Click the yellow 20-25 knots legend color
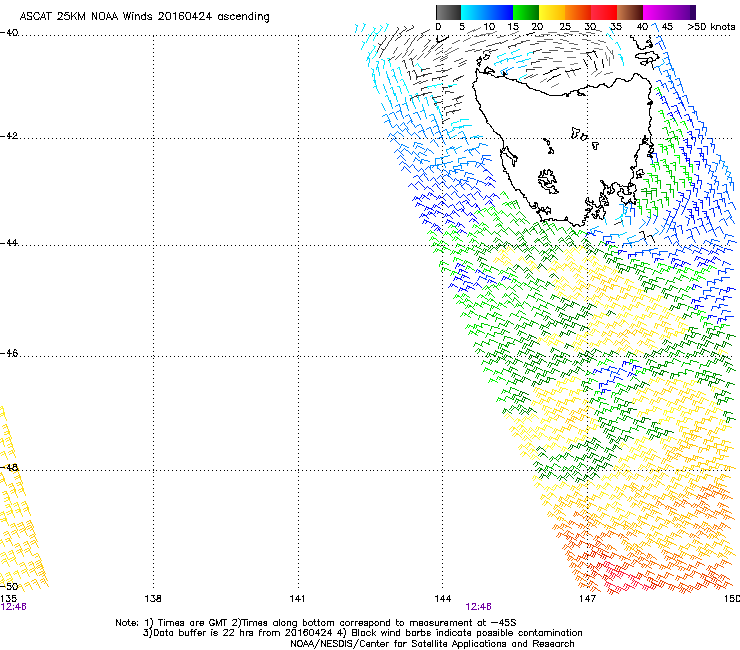 552,12
